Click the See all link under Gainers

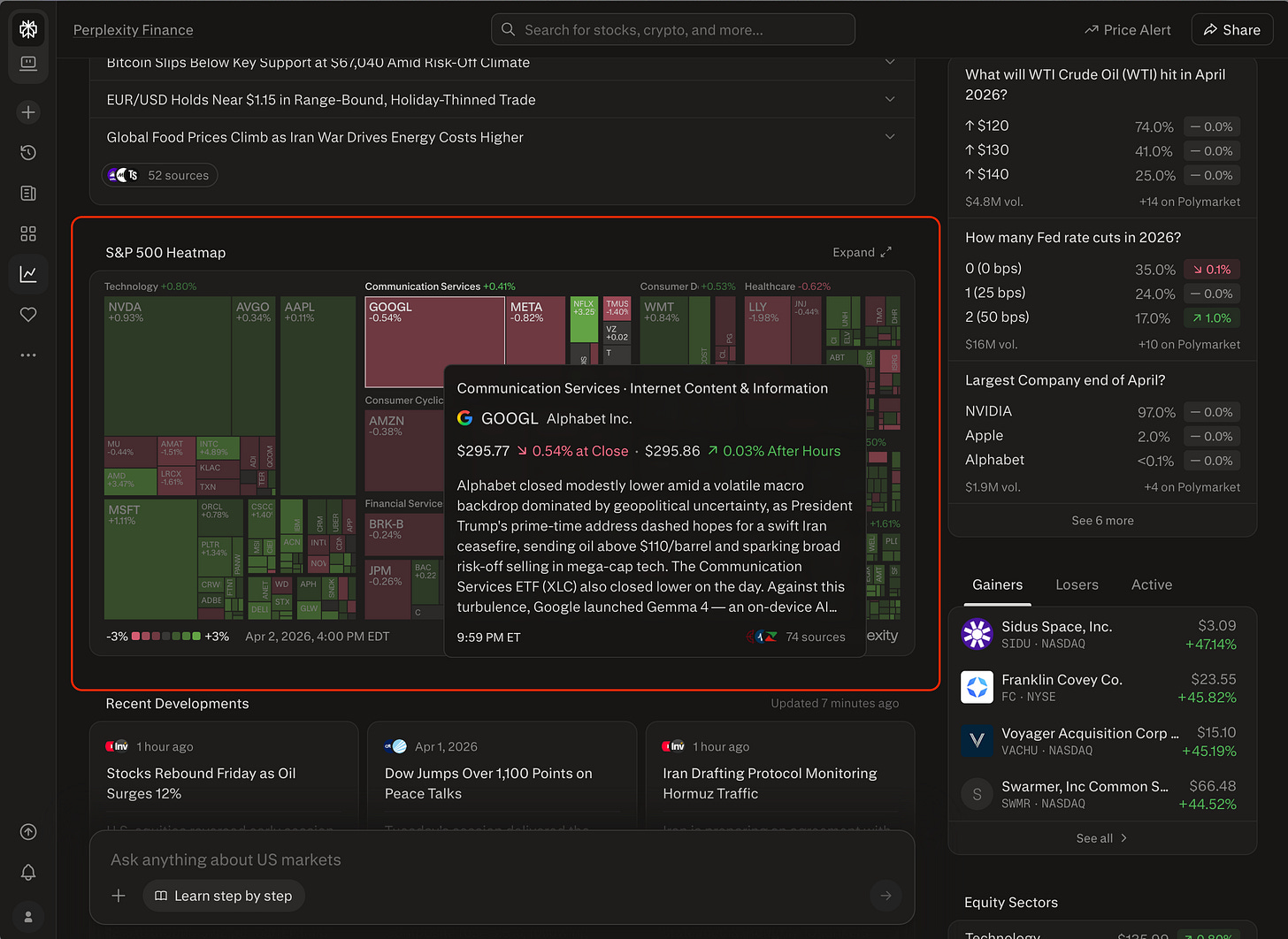click(1101, 837)
